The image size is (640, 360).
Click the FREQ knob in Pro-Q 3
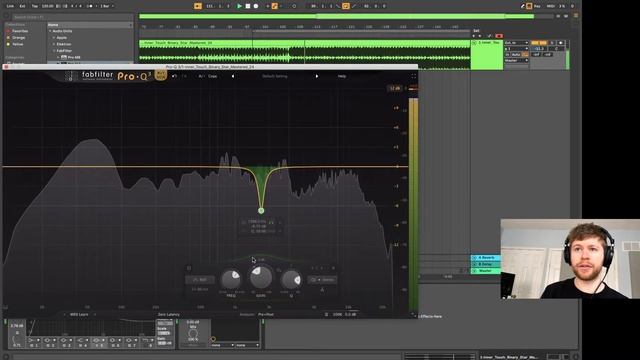[231, 279]
